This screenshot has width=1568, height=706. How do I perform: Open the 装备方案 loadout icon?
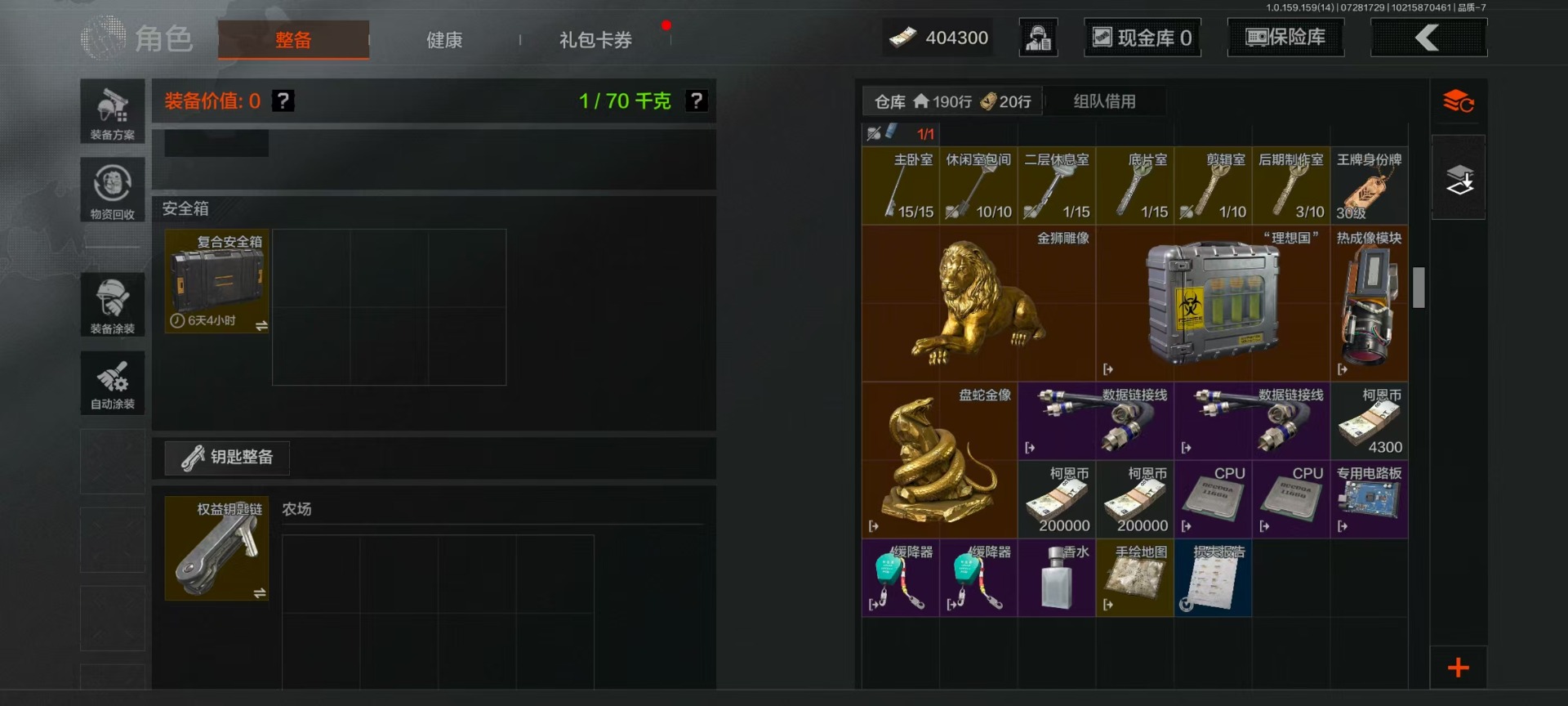coord(113,111)
